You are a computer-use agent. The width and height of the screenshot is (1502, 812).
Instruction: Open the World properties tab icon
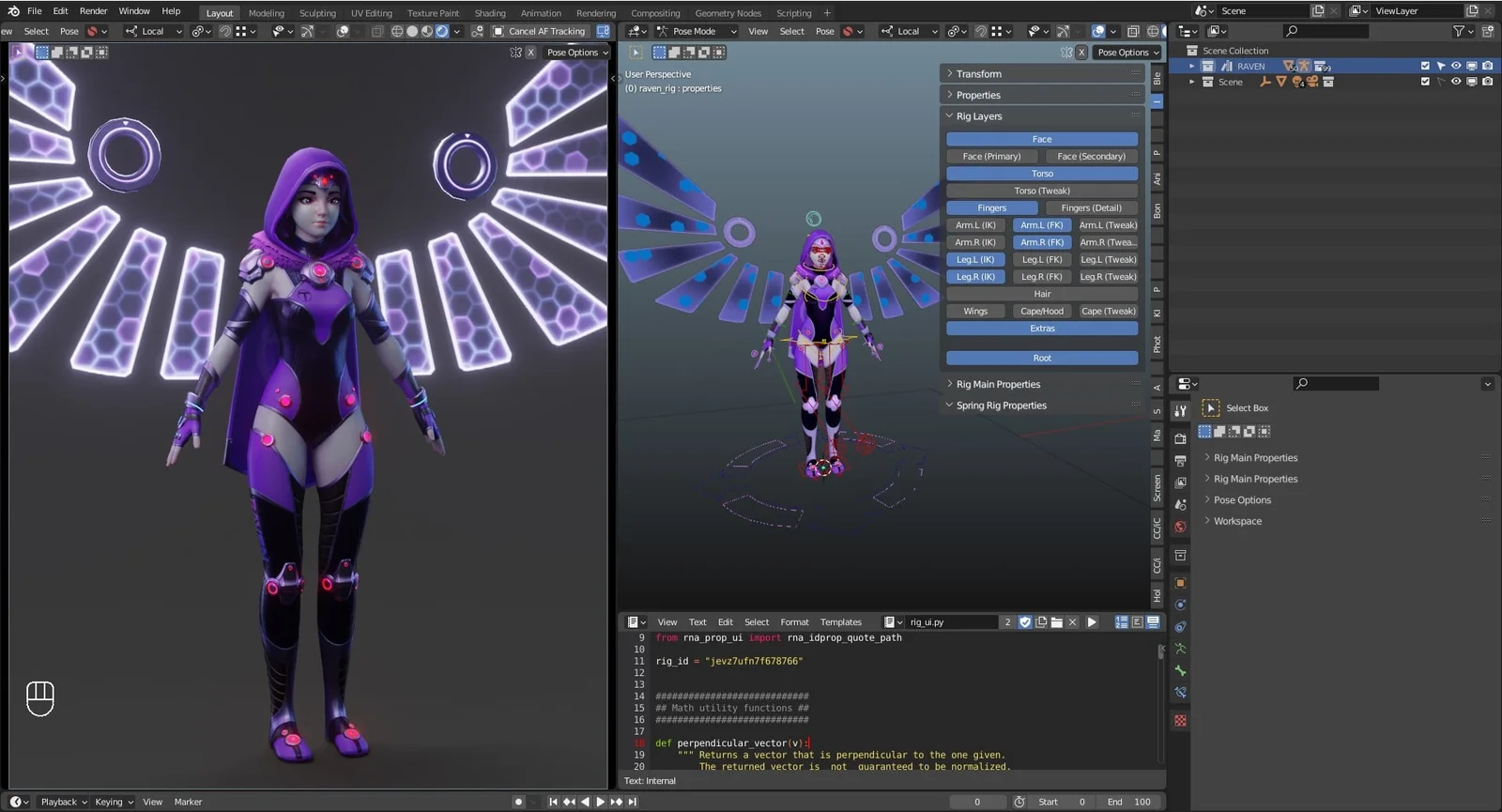(x=1180, y=527)
